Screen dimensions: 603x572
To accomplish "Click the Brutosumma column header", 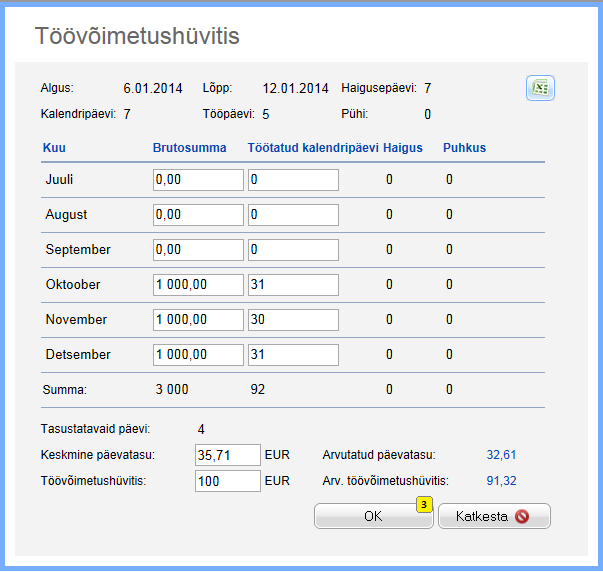I will (189, 148).
